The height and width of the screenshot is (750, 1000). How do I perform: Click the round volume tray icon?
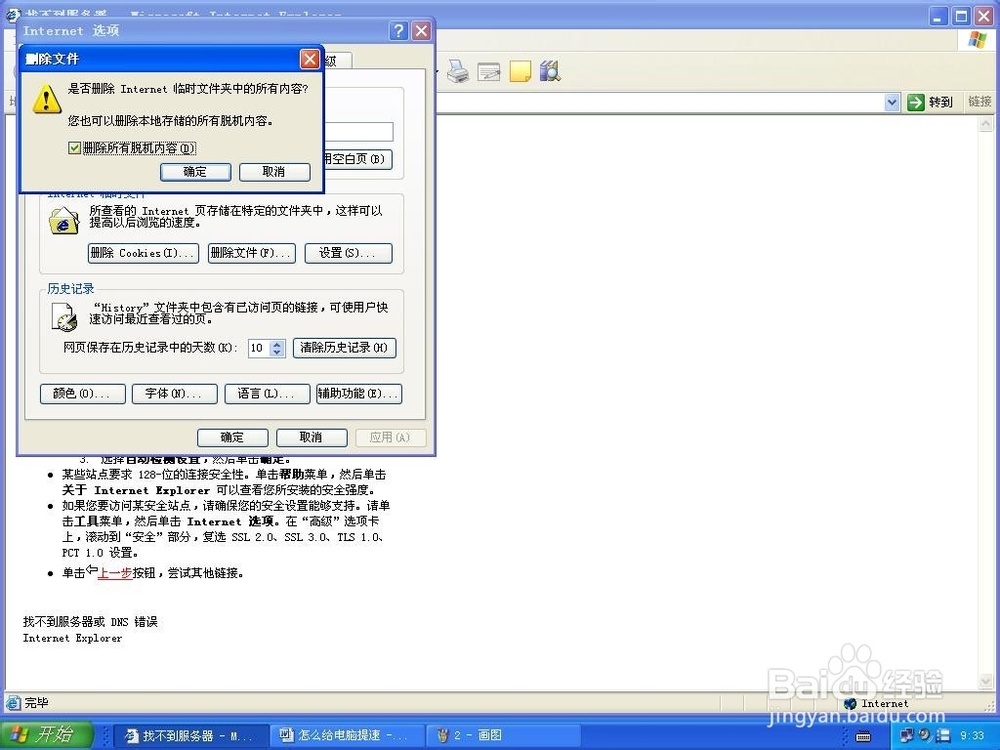(925, 735)
